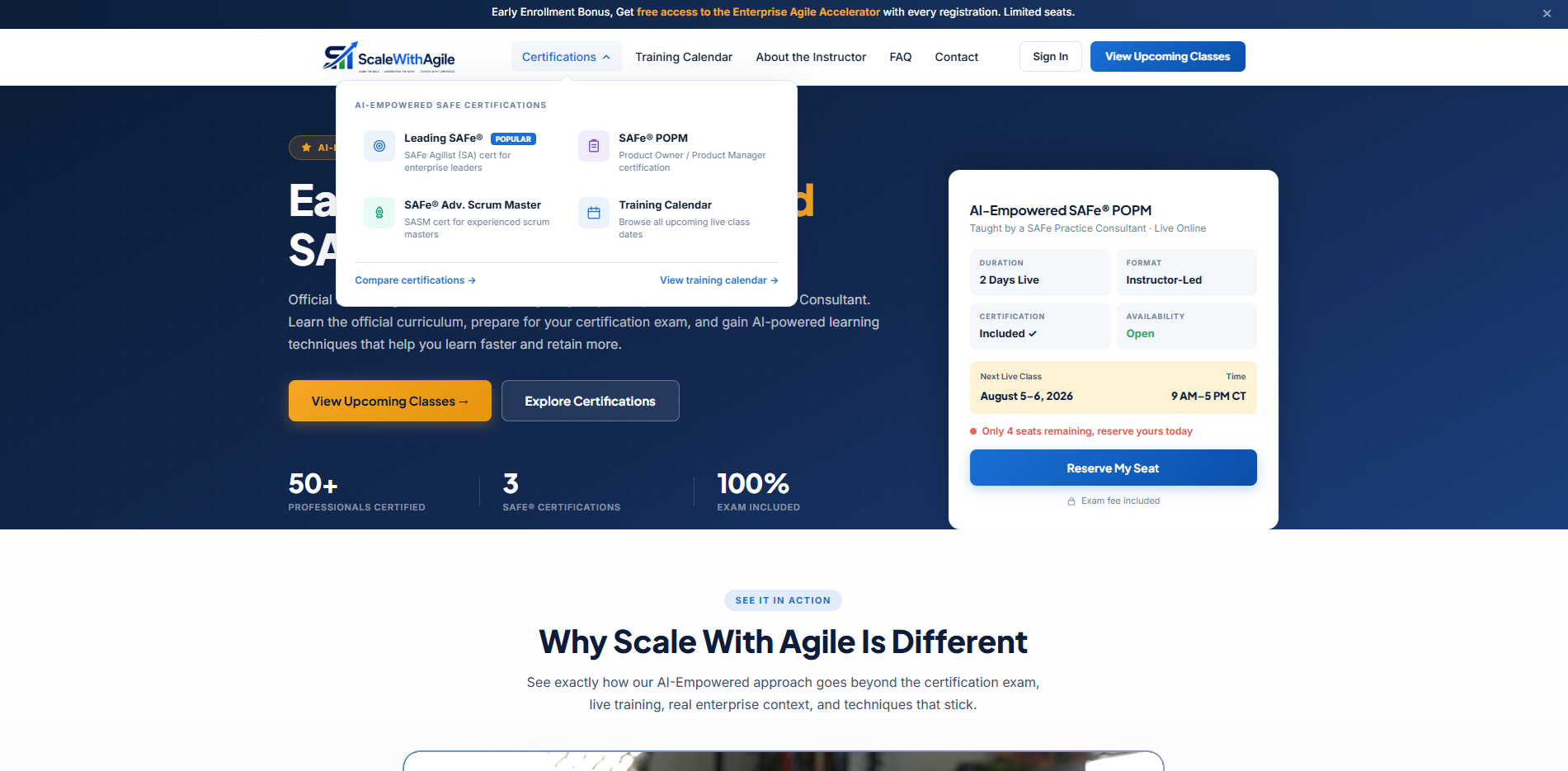Click 'AI-Empowered SAFe® POPM' card title
Viewport: 1568px width, 771px height.
click(x=1060, y=210)
